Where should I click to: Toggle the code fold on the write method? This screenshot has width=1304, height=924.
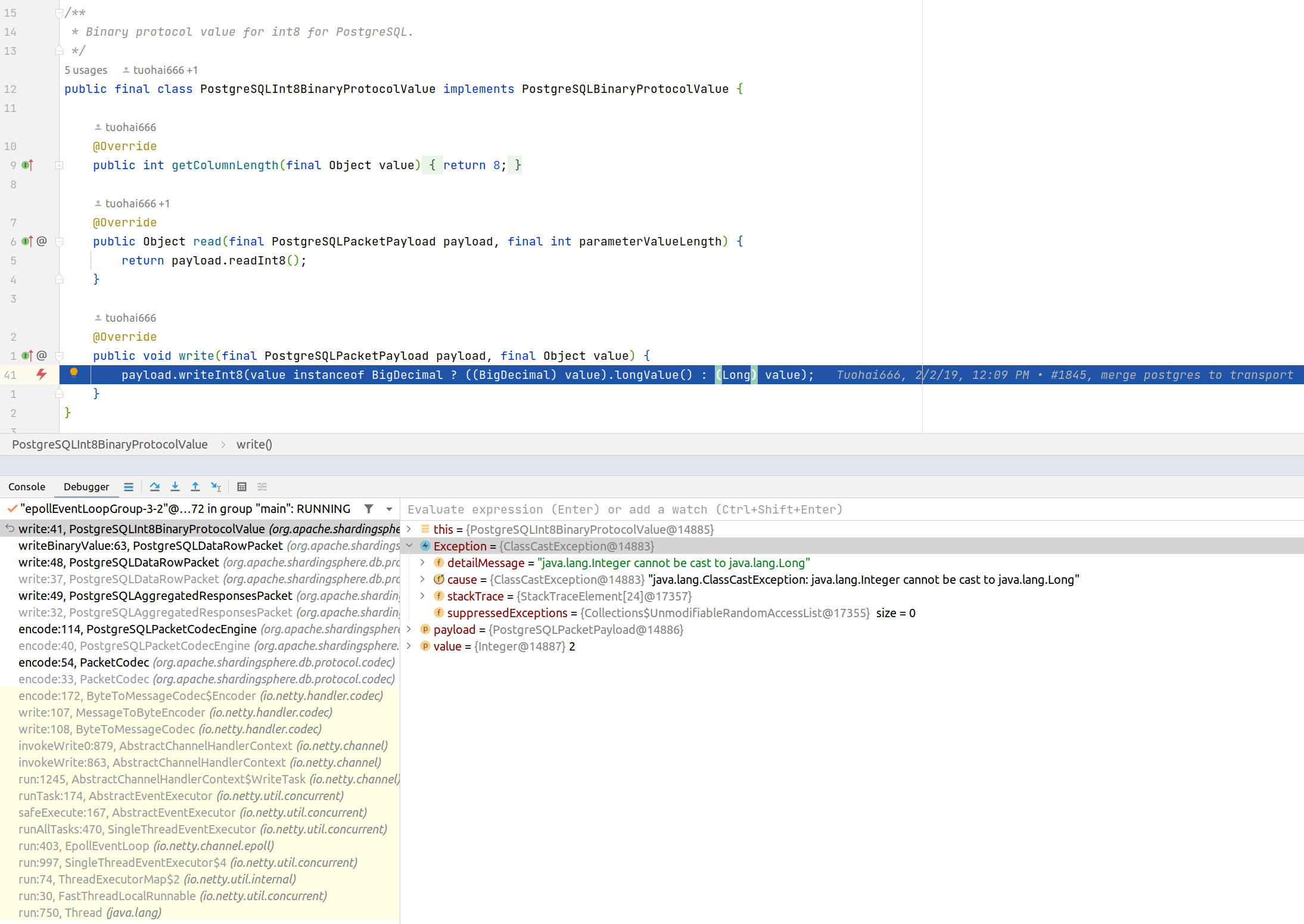point(59,356)
